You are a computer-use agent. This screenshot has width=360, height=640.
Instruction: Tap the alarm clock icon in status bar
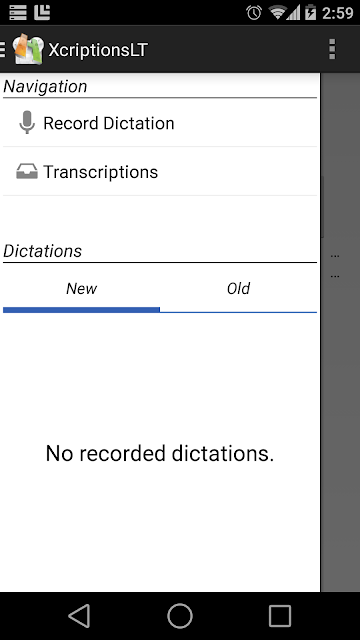(x=254, y=13)
